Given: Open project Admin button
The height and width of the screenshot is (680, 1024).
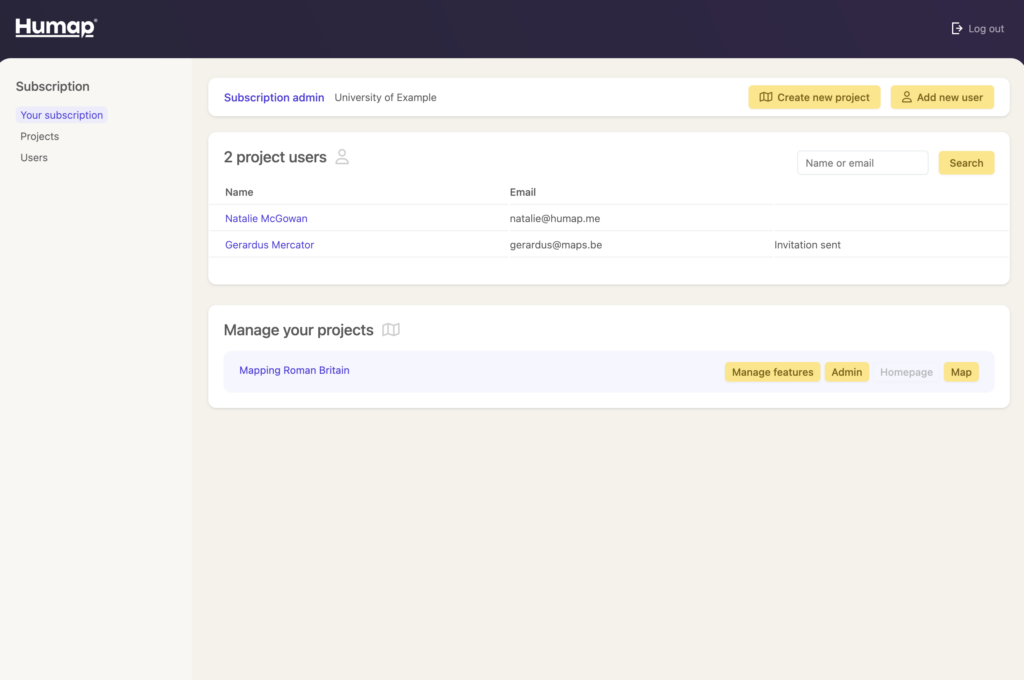Looking at the screenshot, I should point(846,372).
